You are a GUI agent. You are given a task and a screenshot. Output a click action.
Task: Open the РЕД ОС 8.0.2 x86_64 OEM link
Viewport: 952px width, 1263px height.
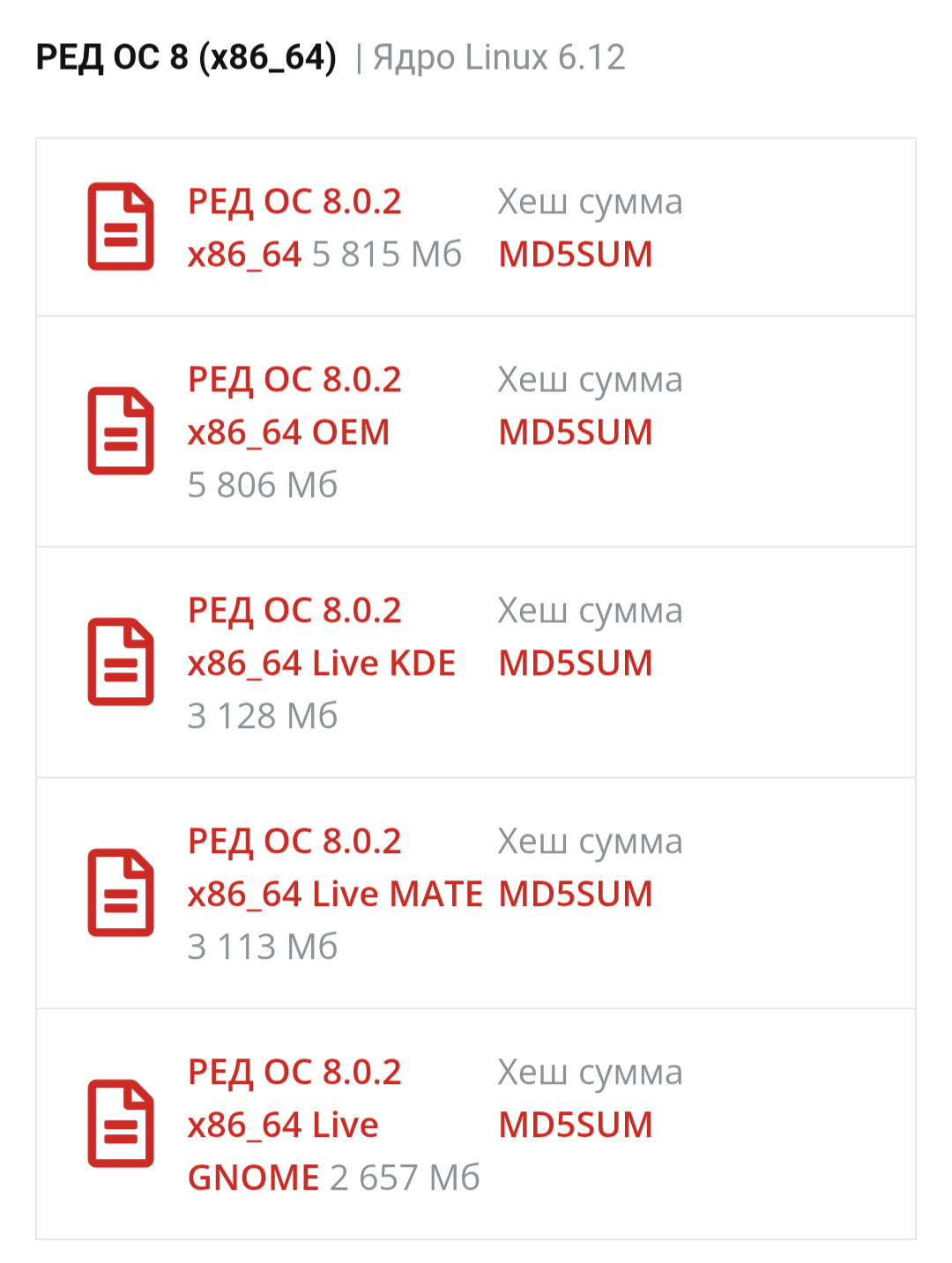coord(294,405)
